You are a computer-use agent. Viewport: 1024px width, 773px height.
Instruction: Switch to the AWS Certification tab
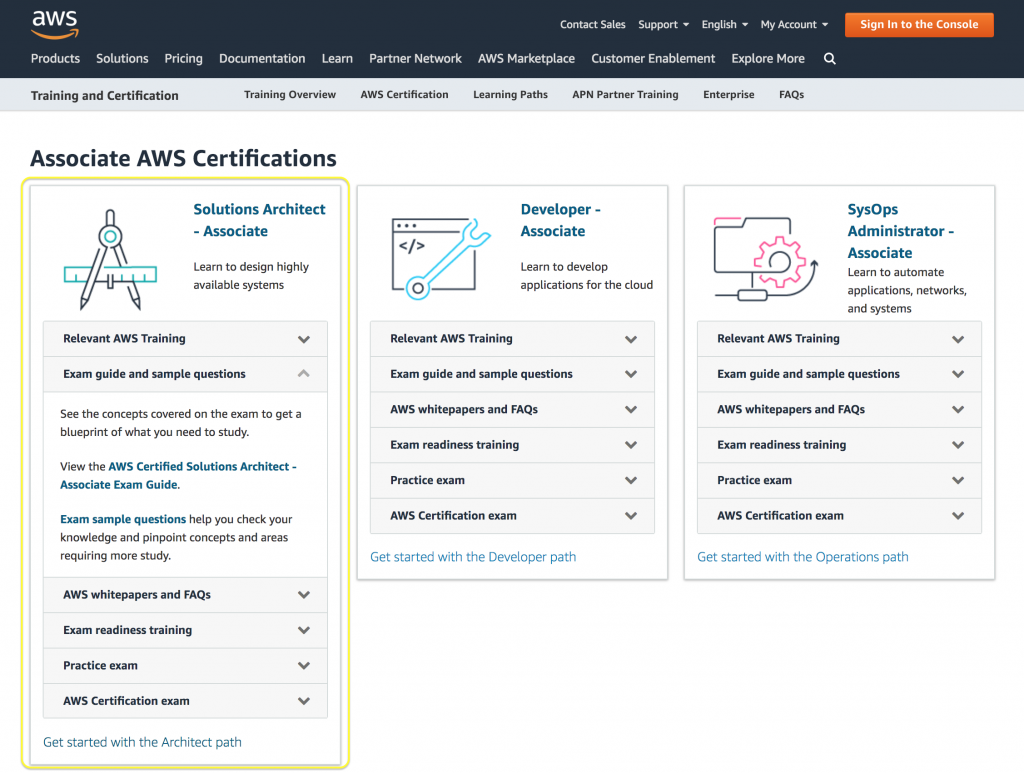coord(404,94)
